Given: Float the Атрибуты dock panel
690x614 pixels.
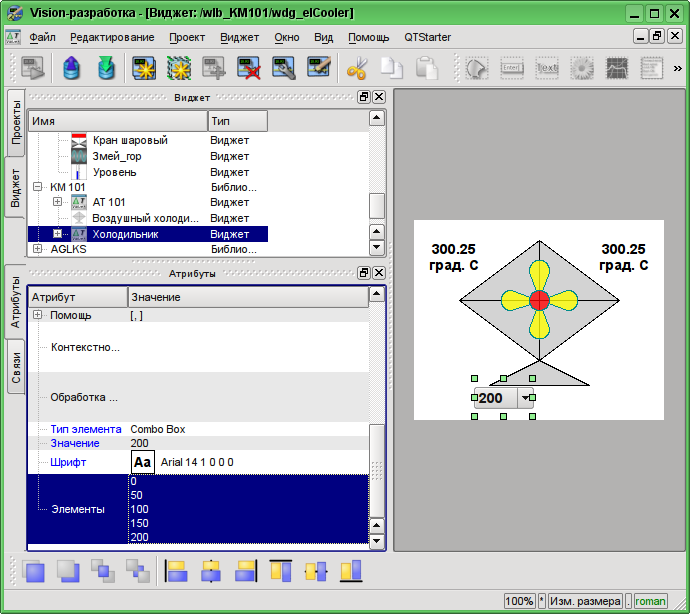Looking at the screenshot, I should tap(364, 273).
